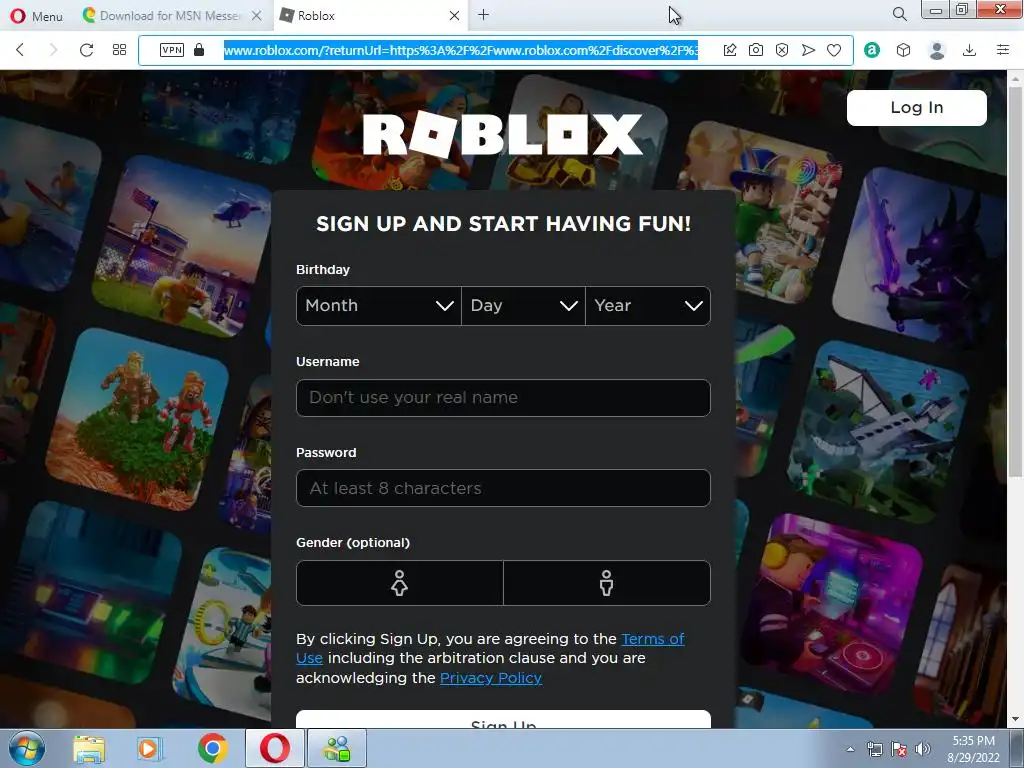
Task: Close the Roblox tab
Action: point(455,16)
